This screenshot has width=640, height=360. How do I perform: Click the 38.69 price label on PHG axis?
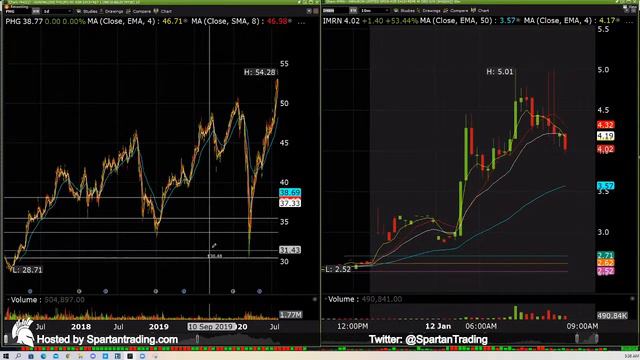[290, 192]
